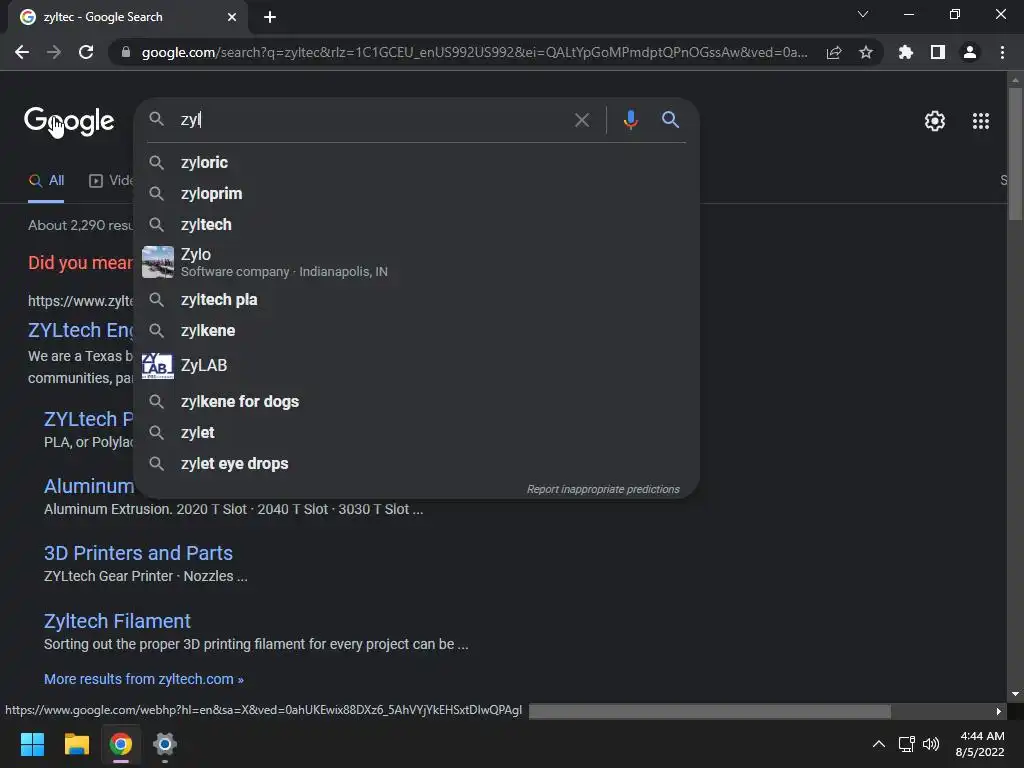This screenshot has height=768, width=1024.
Task: Show hidden system tray icons
Action: [x=879, y=744]
